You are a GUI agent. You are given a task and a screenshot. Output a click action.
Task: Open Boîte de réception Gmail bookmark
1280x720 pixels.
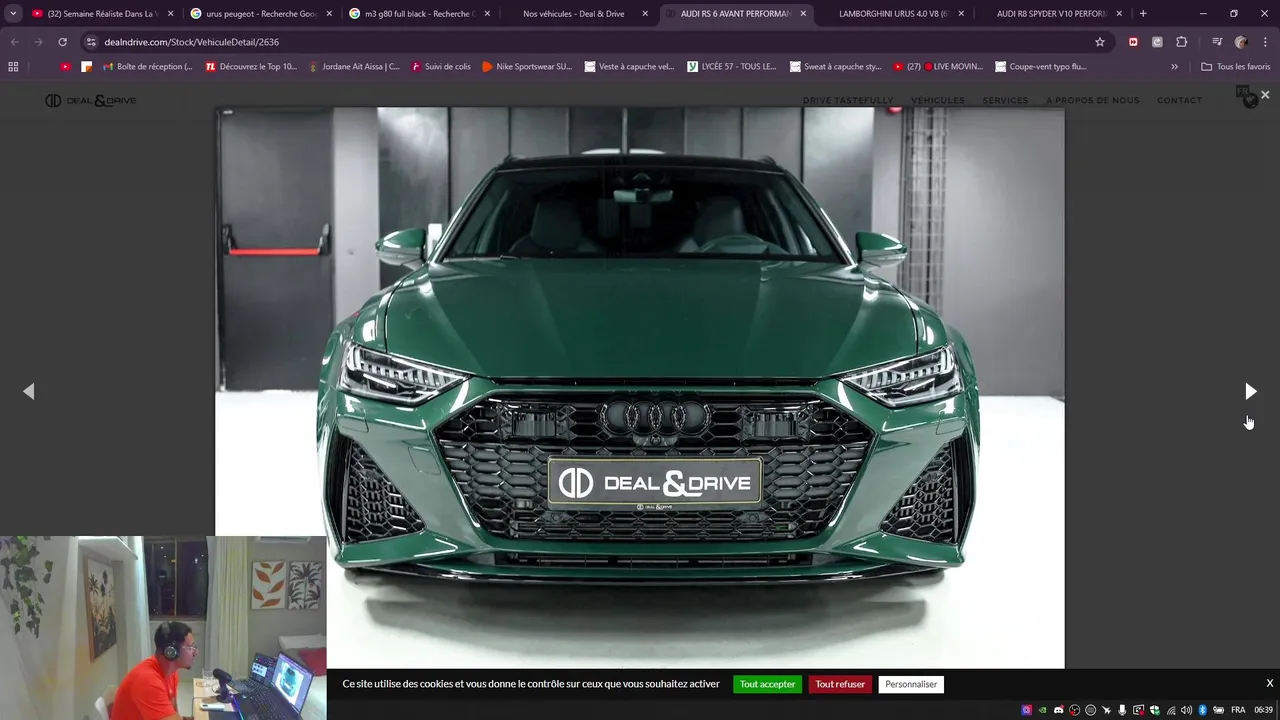147,66
